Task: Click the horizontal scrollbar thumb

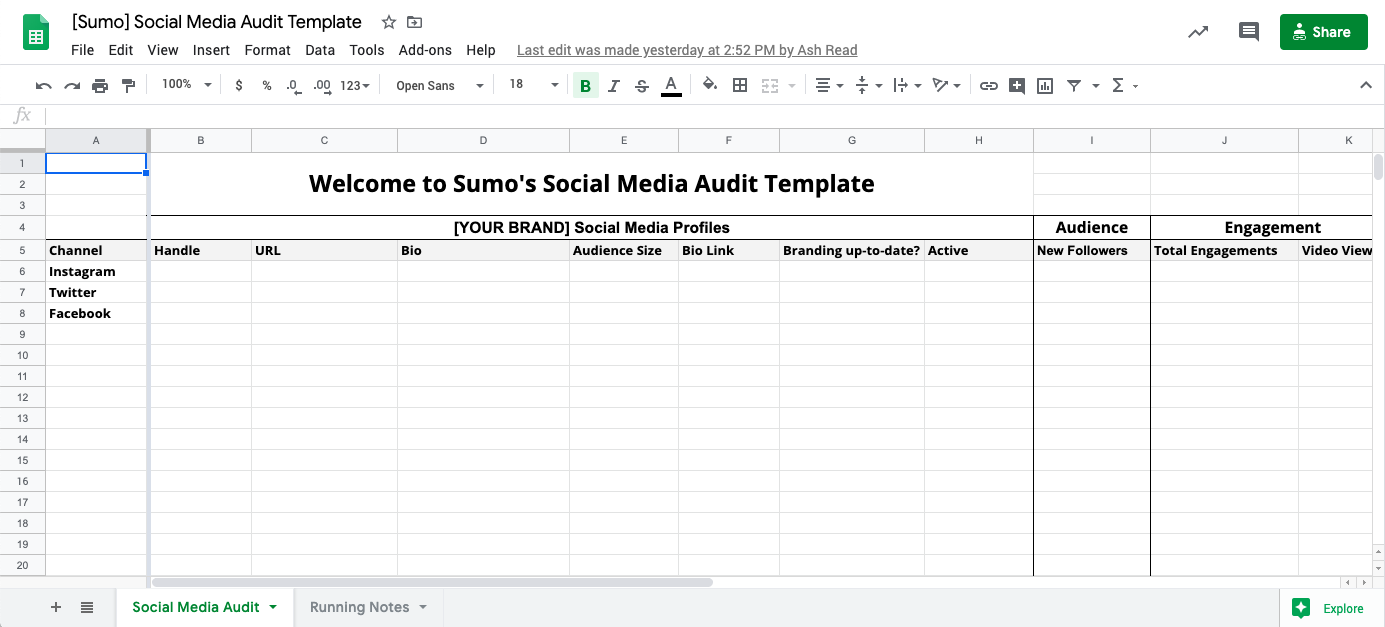Action: coord(432,582)
